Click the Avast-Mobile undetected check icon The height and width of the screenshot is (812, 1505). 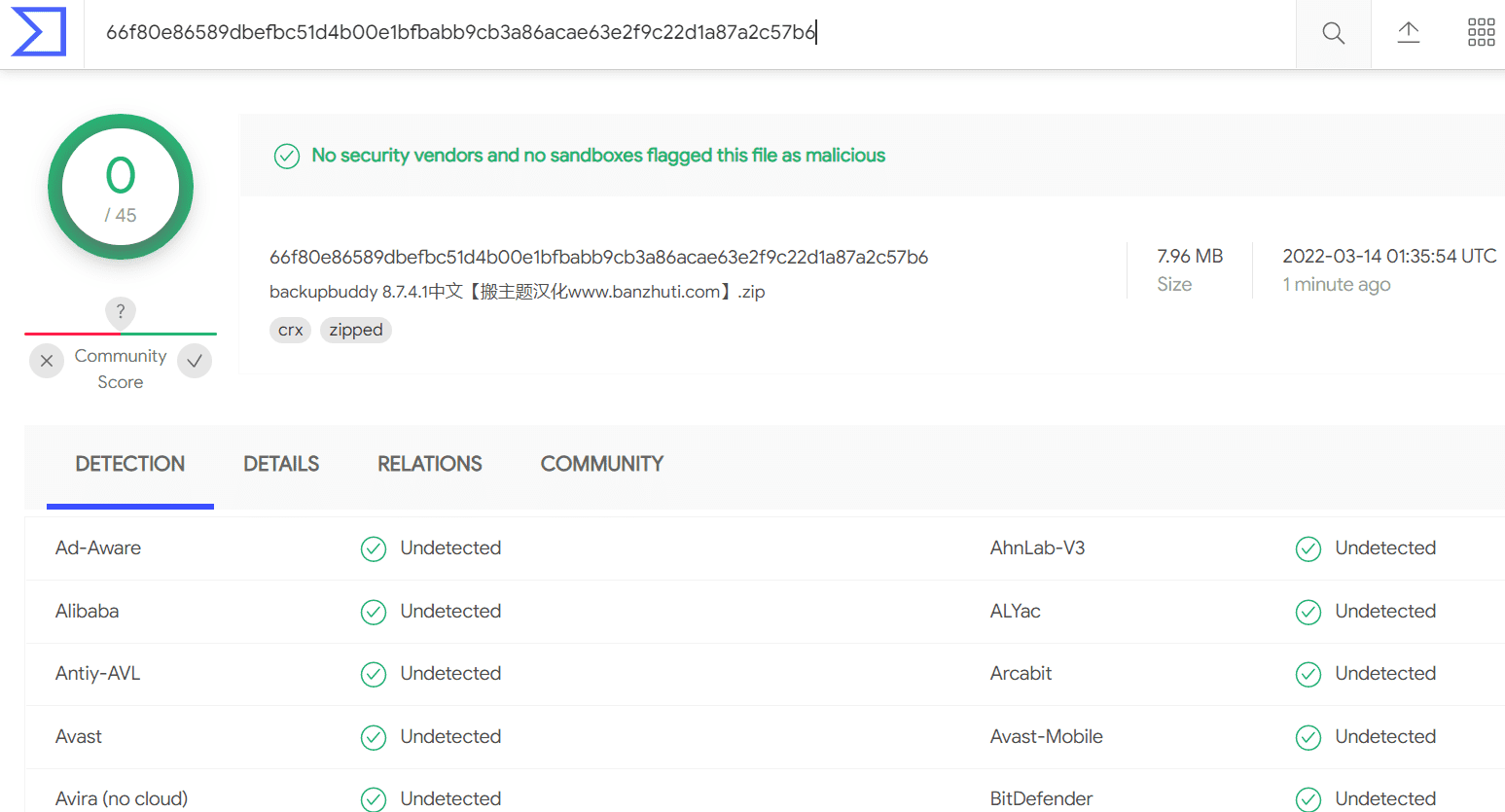(1308, 738)
